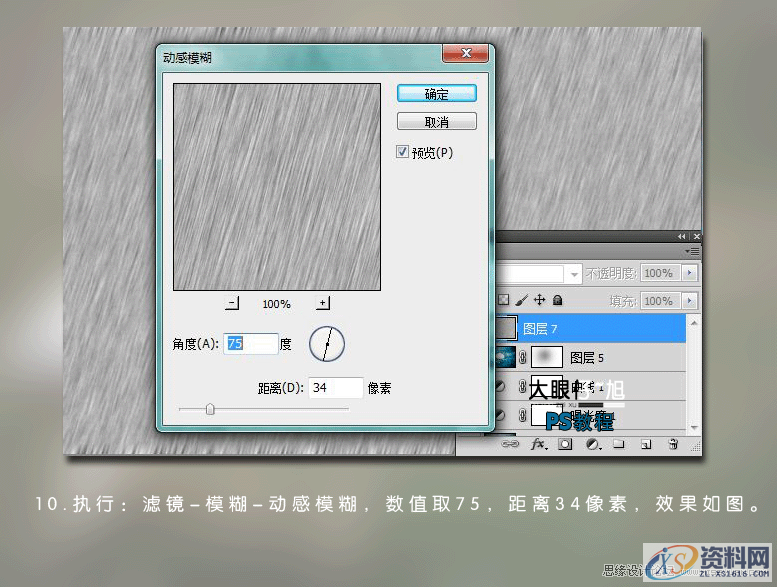This screenshot has height=587, width=777.
Task: Click the create new group folder icon
Action: pos(619,442)
